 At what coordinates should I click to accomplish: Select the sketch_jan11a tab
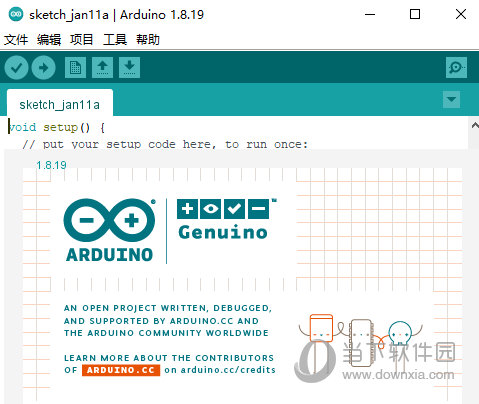point(60,103)
